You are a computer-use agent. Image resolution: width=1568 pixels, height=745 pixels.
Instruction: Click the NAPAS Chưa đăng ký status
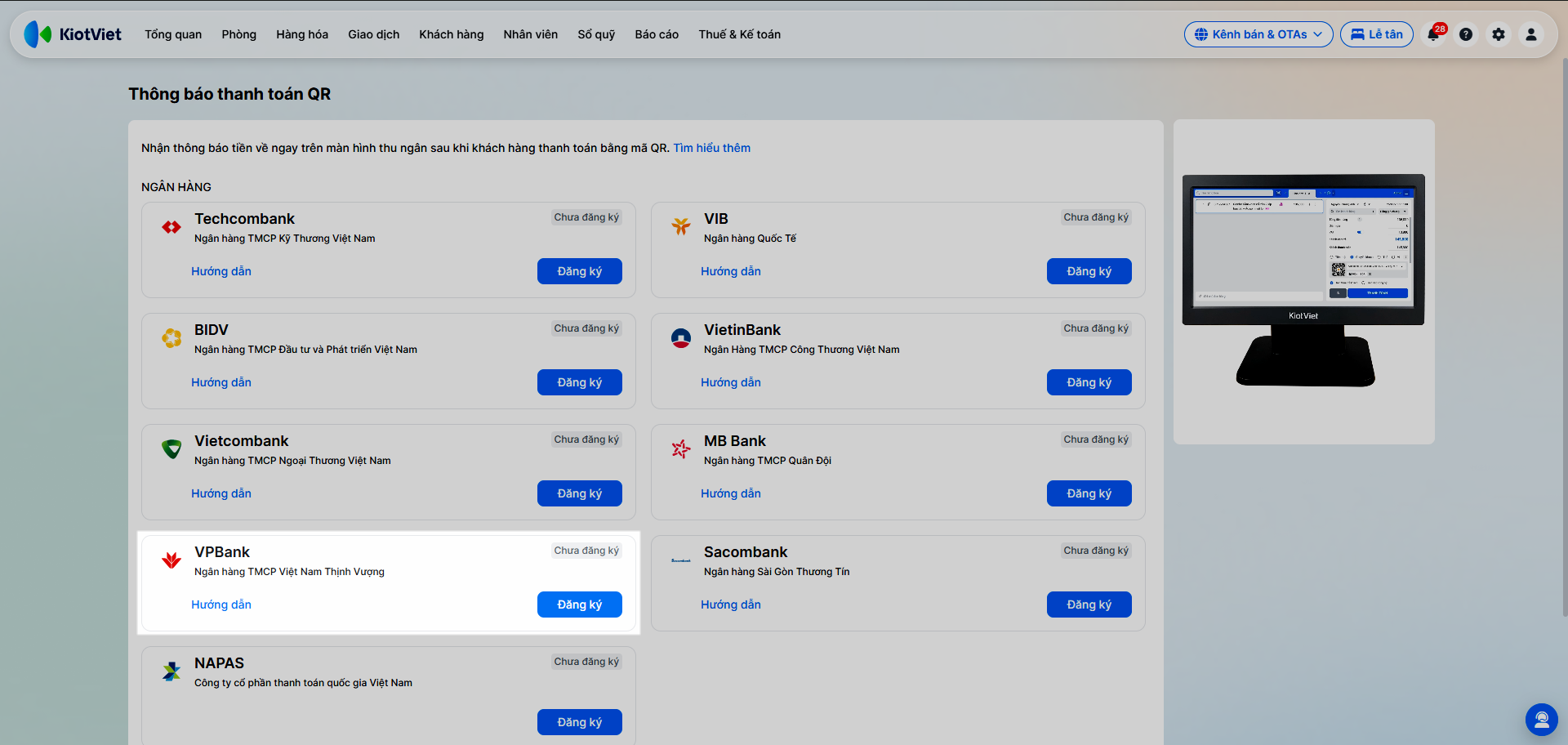[x=586, y=662]
